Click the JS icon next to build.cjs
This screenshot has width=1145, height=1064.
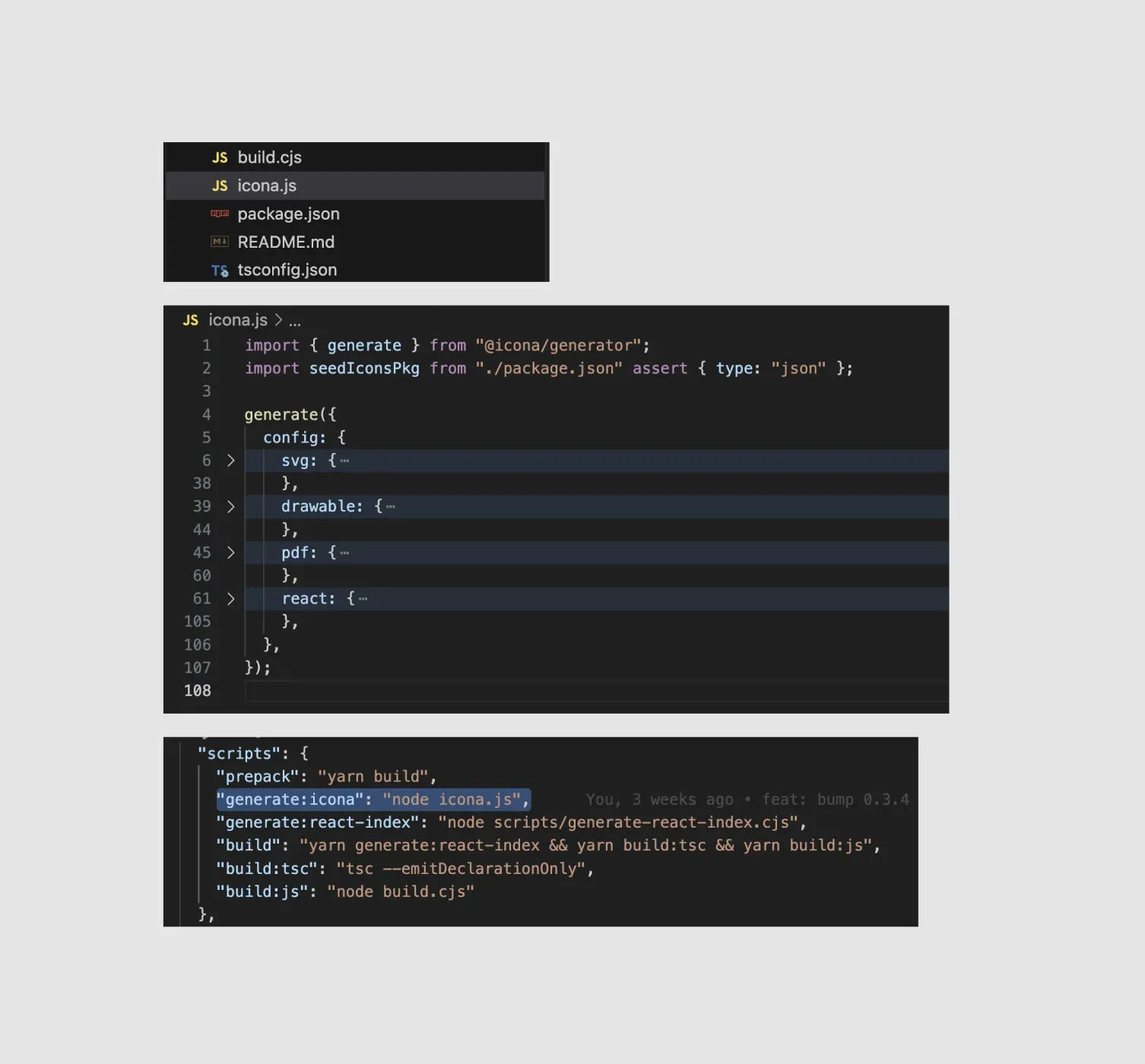(220, 157)
